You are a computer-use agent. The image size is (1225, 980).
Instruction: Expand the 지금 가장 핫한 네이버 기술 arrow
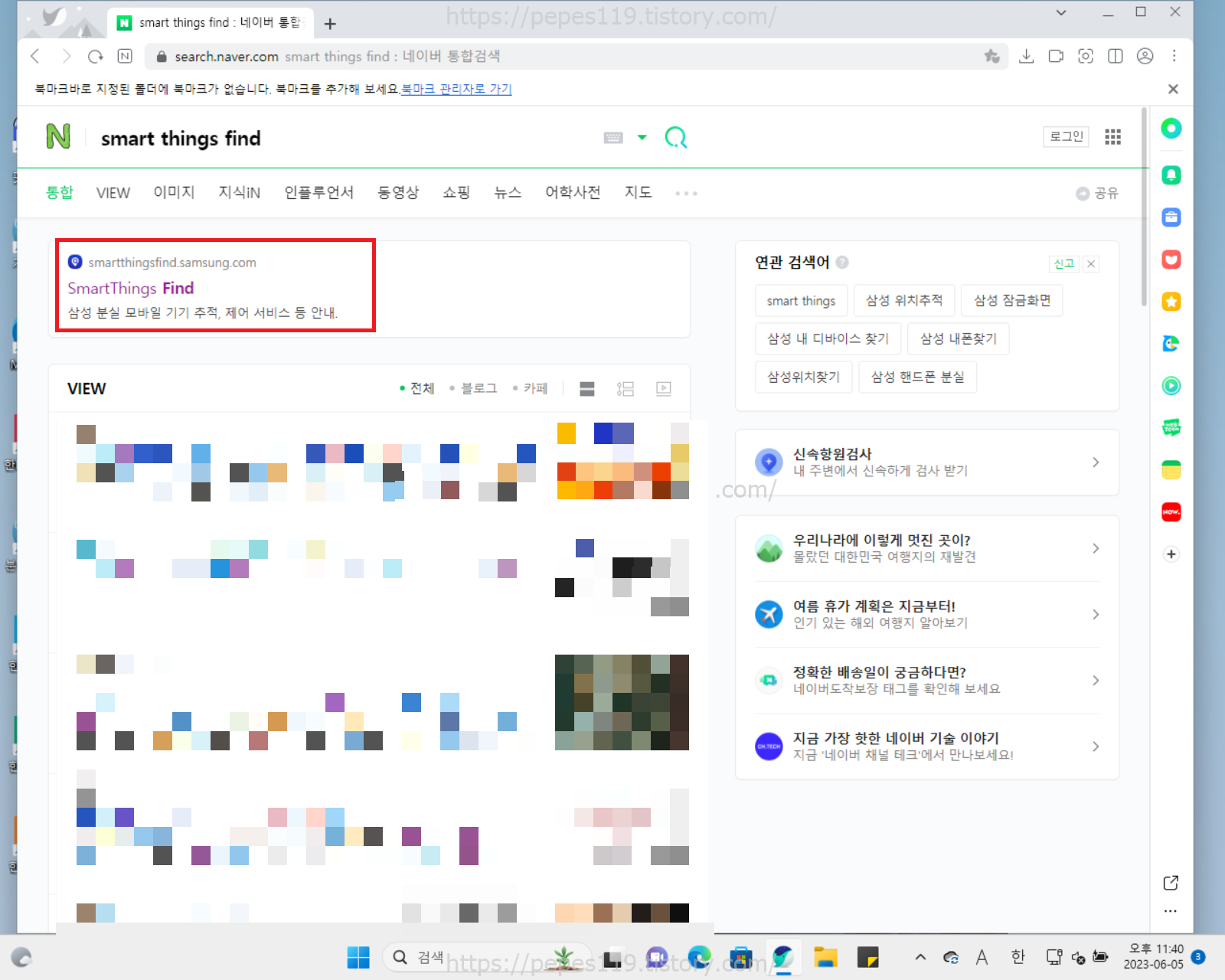tap(1096, 746)
